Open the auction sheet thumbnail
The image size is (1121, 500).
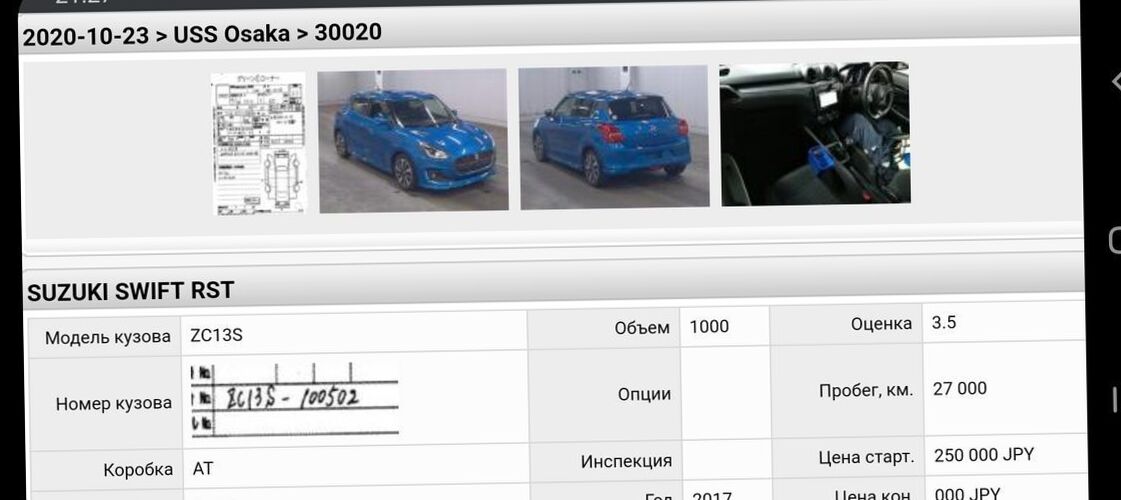click(x=259, y=143)
